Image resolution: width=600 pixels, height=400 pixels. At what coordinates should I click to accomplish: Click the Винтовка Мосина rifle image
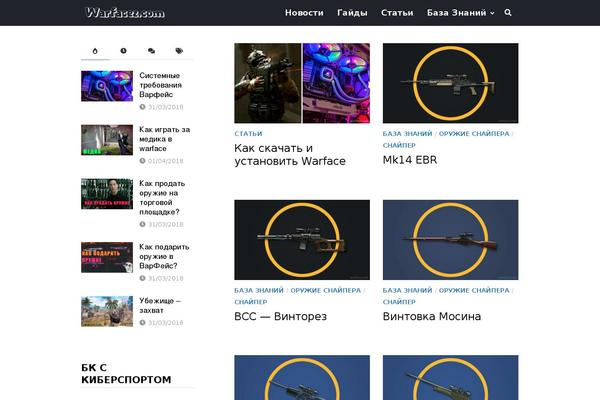coord(450,240)
